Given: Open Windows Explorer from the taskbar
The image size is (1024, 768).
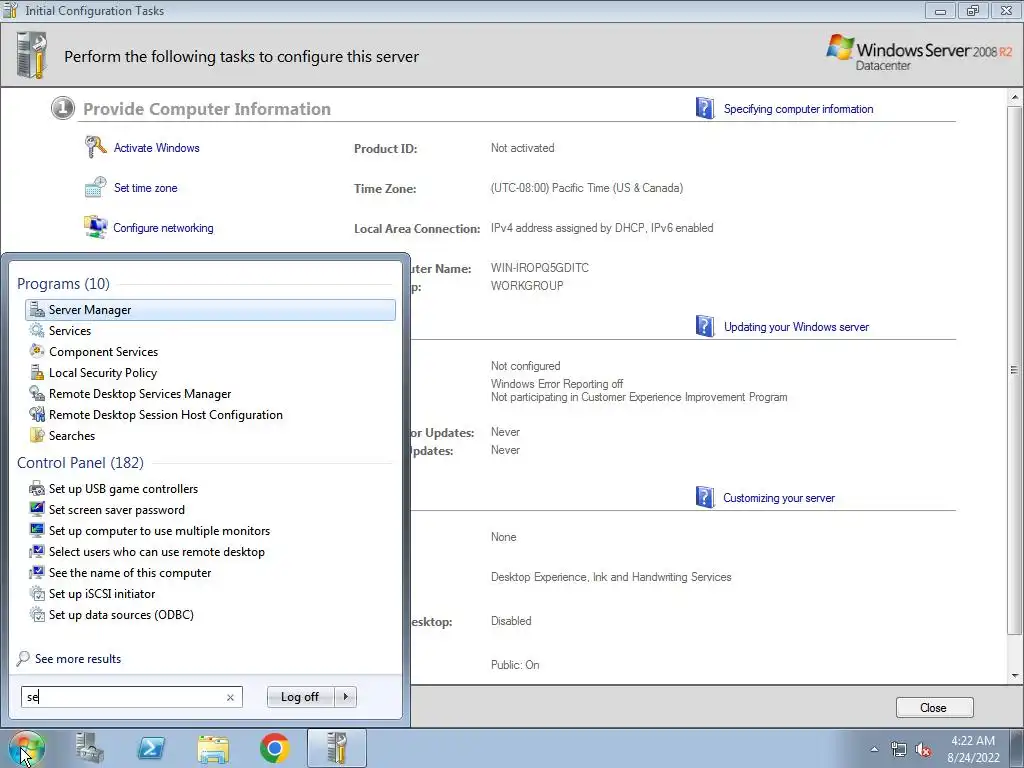Looking at the screenshot, I should pos(213,748).
